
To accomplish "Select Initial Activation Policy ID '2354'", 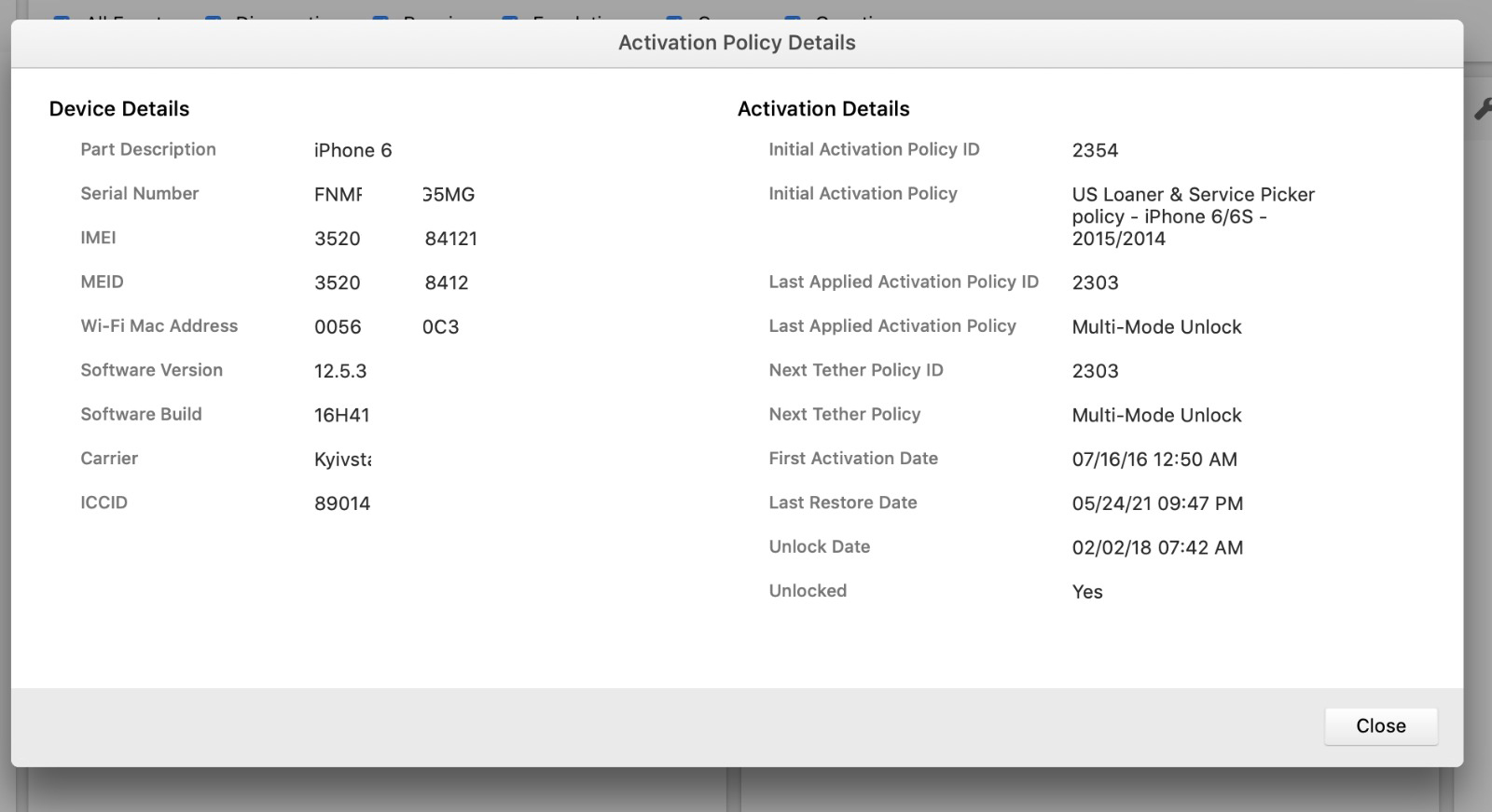I will [x=1095, y=150].
